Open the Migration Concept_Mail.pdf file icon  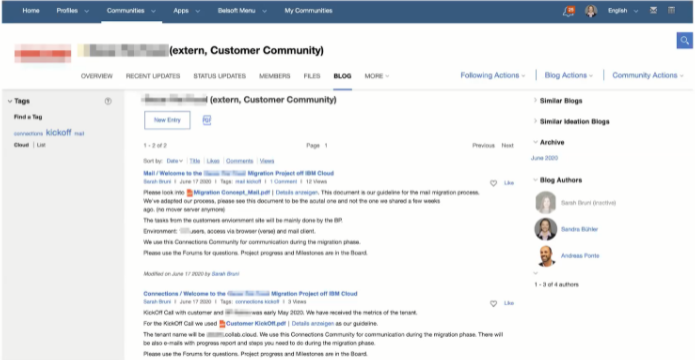190,193
